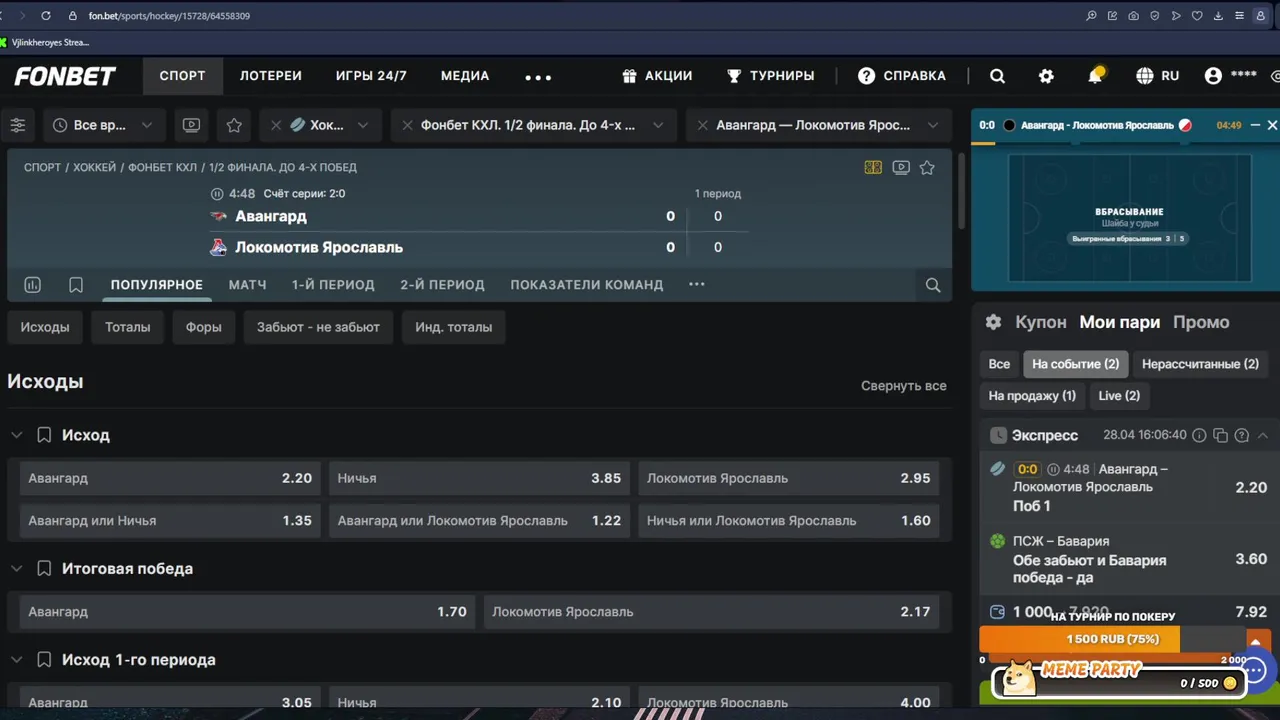Open the filters settings sliders icon

tap(18, 125)
